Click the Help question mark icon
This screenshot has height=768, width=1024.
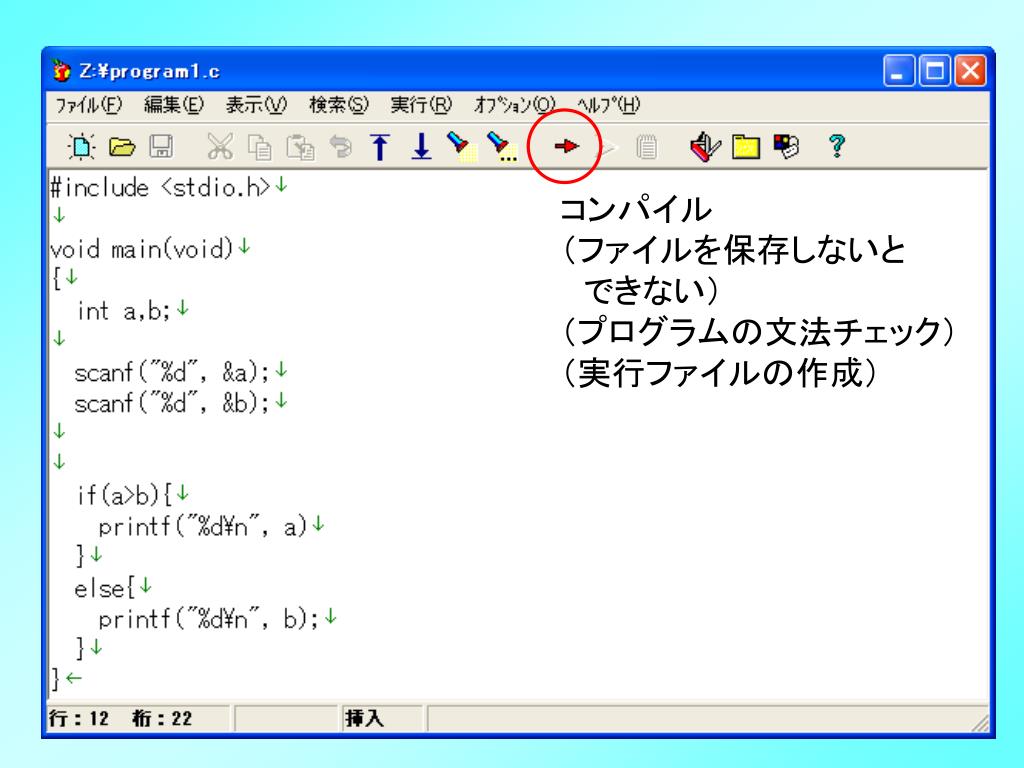(x=837, y=146)
